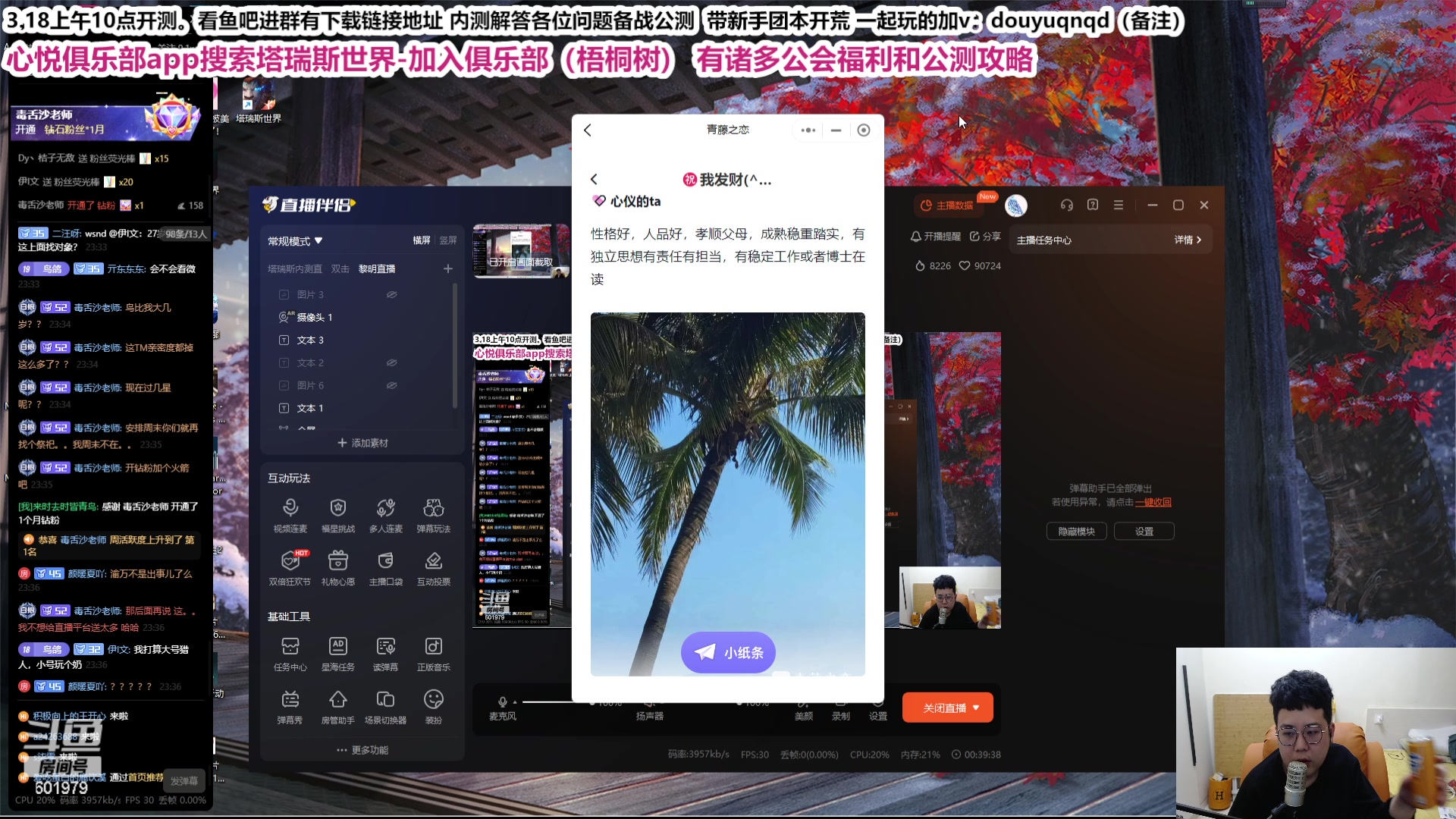
Task: Click palm tree photo in profile
Action: [727, 494]
